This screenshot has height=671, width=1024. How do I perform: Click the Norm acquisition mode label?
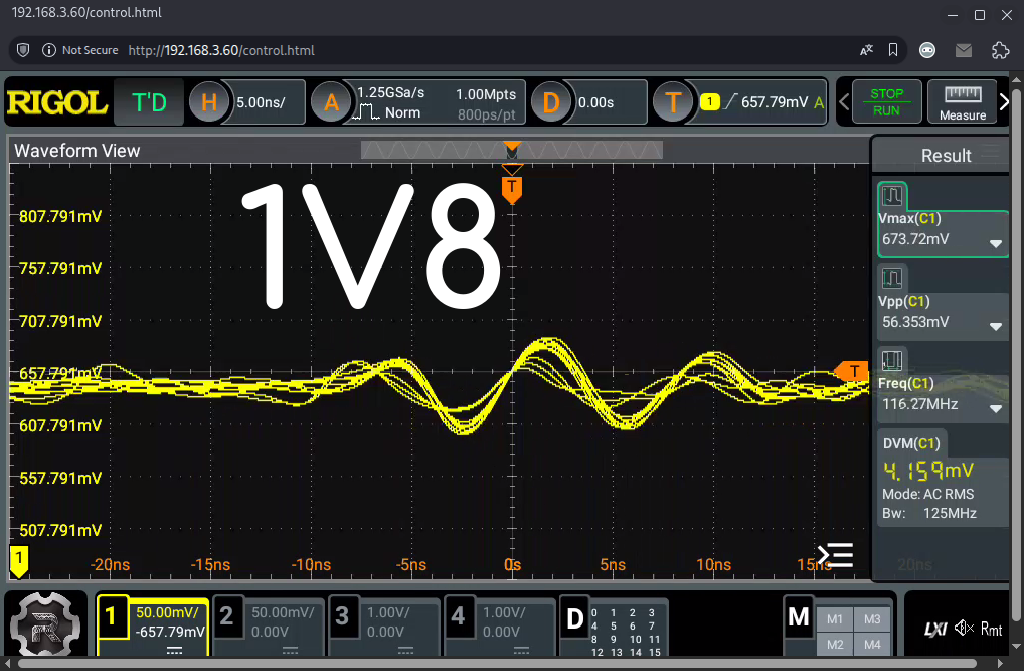(x=402, y=112)
